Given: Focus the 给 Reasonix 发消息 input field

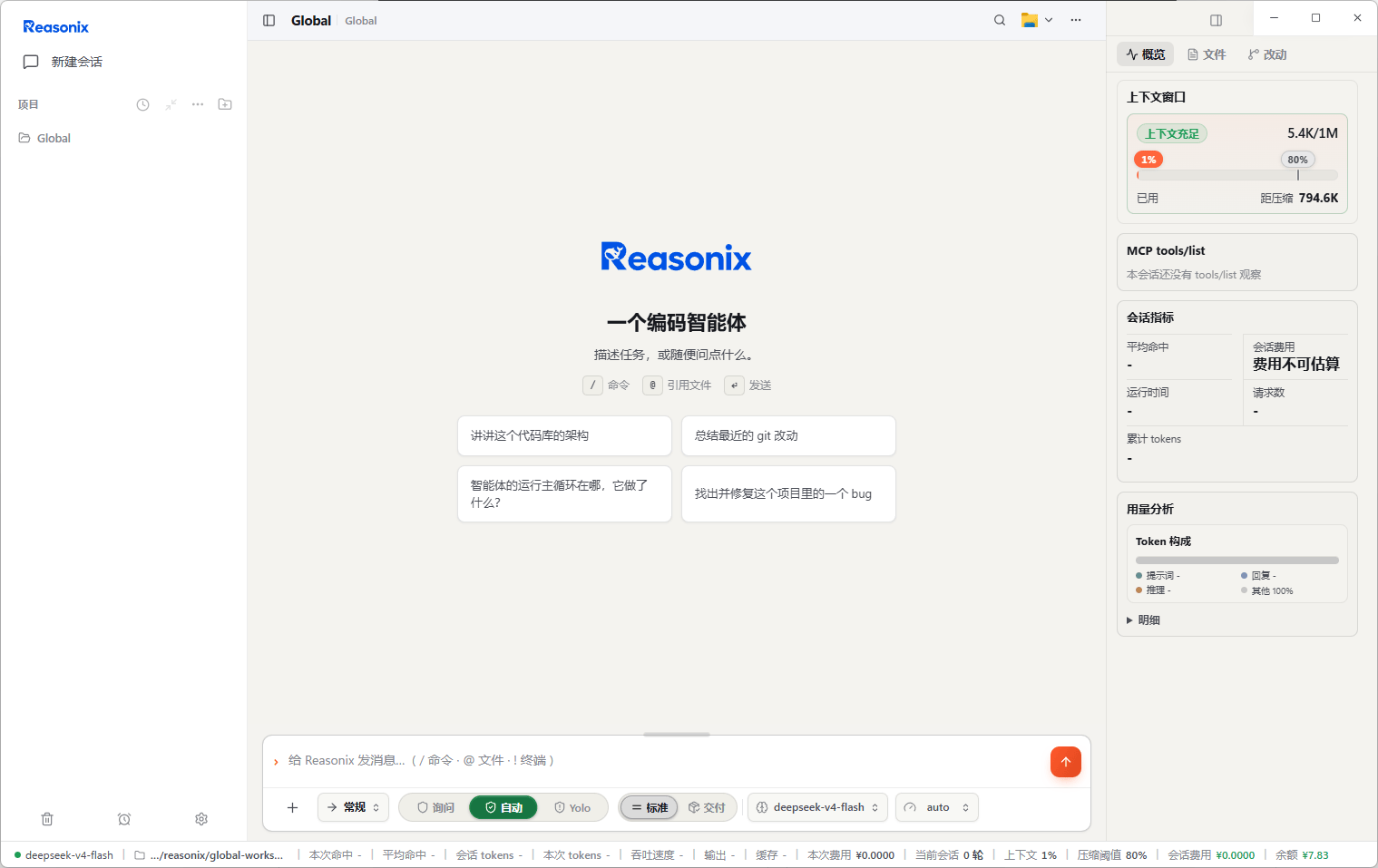Looking at the screenshot, I should point(662,760).
